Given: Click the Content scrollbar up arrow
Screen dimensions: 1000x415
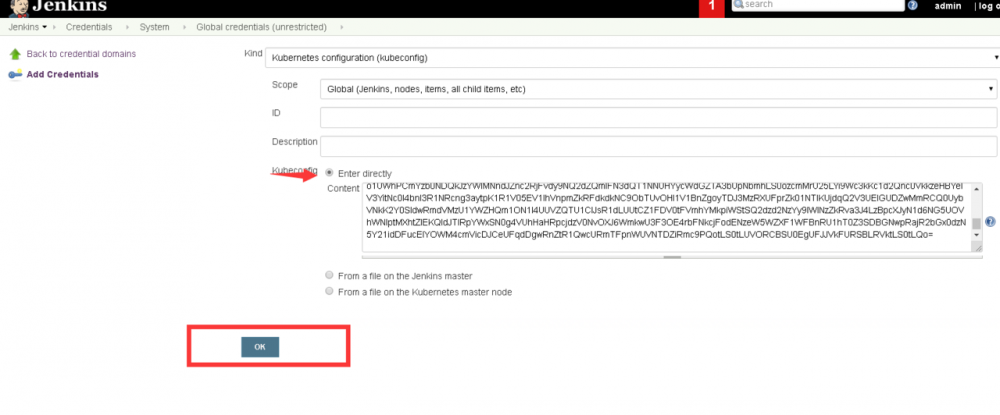Looking at the screenshot, I should coord(976,187).
